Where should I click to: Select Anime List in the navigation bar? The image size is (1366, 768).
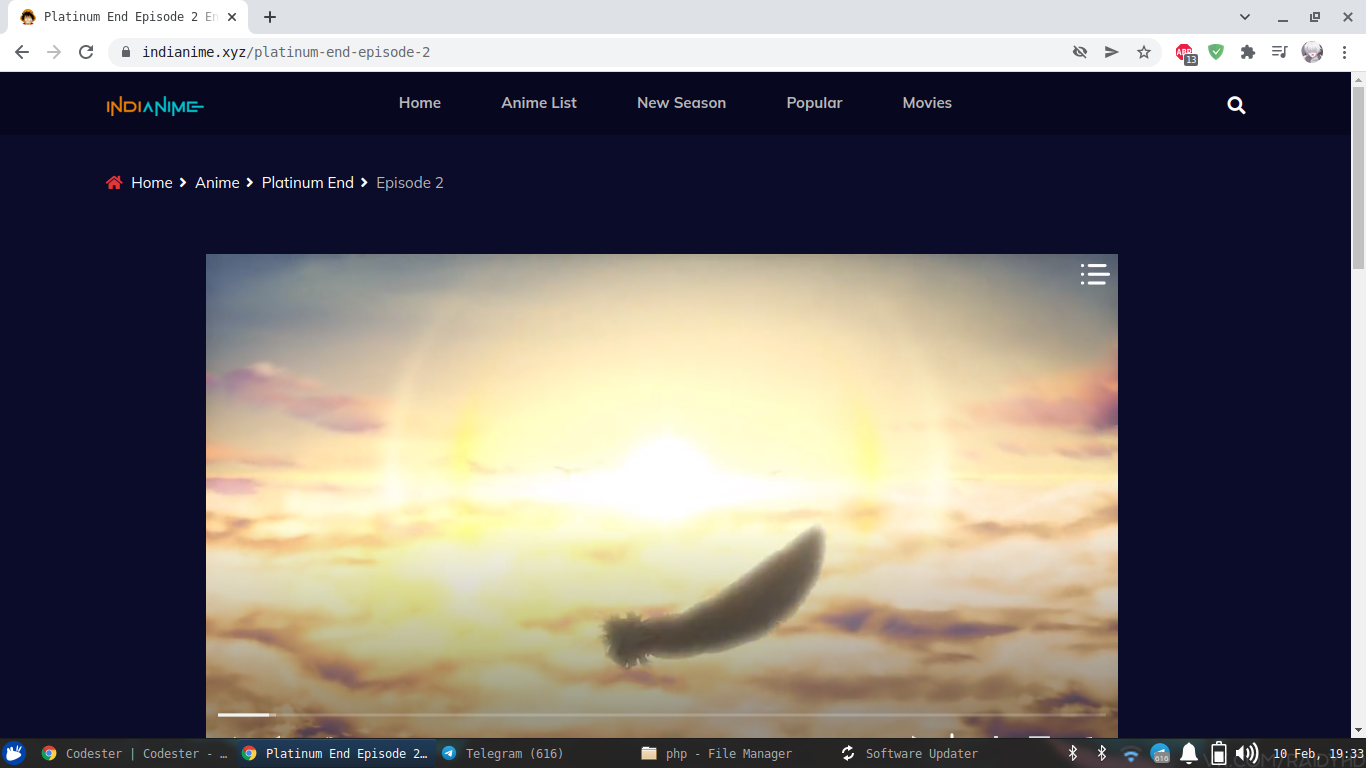coord(539,103)
